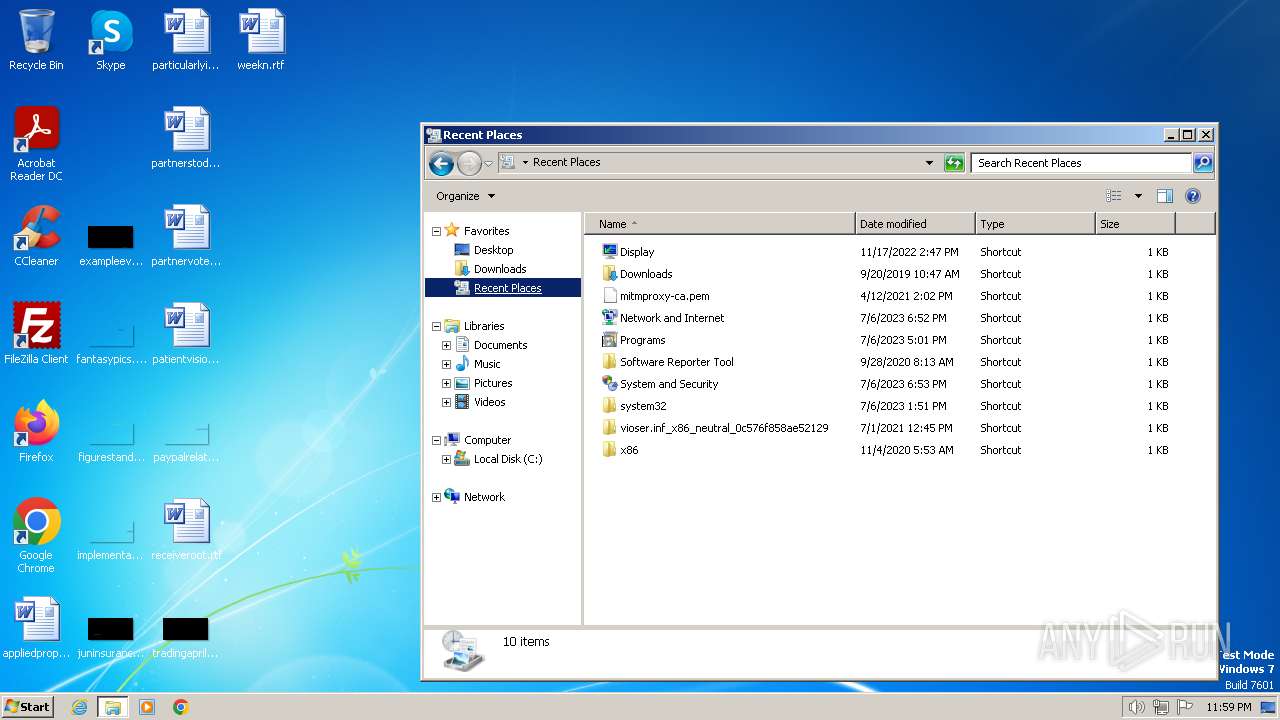Open the view options dropdown arrow

pyautogui.click(x=1138, y=196)
